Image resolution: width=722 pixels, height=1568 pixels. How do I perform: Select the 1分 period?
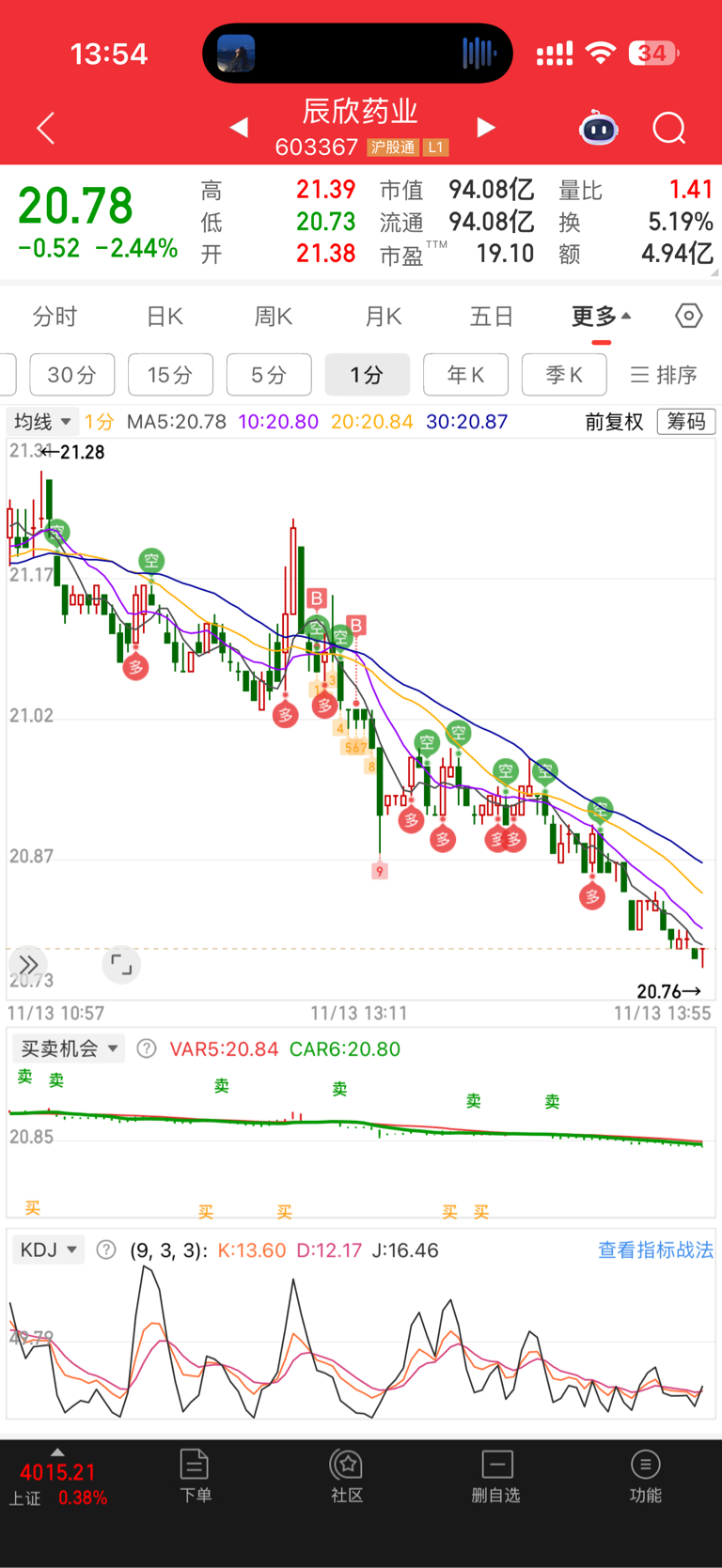[367, 375]
